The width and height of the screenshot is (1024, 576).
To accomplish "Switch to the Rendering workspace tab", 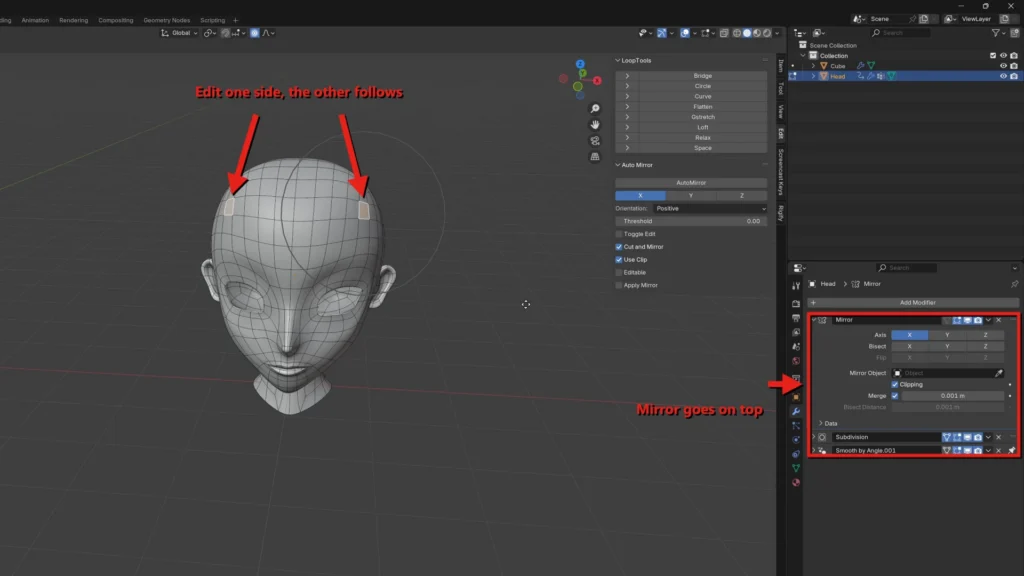I will click(x=73, y=20).
